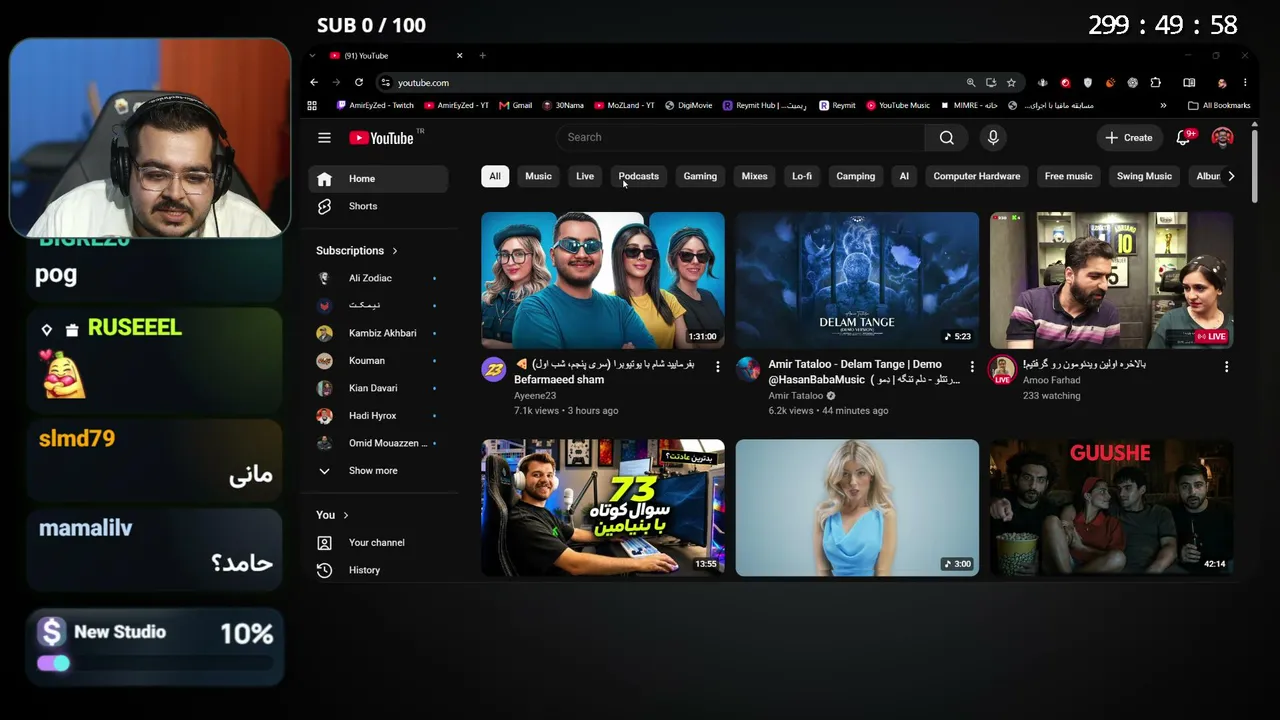Image resolution: width=1280 pixels, height=720 pixels.
Task: Show hidden bookmarks overflow chevron
Action: [x=1163, y=105]
